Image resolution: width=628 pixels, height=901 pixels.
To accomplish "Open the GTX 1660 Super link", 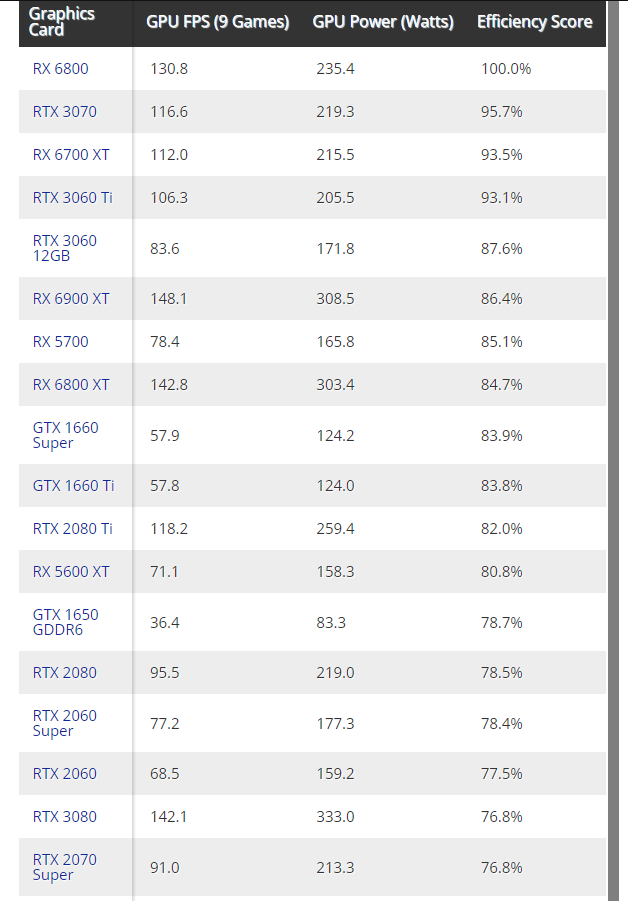I will [x=65, y=435].
